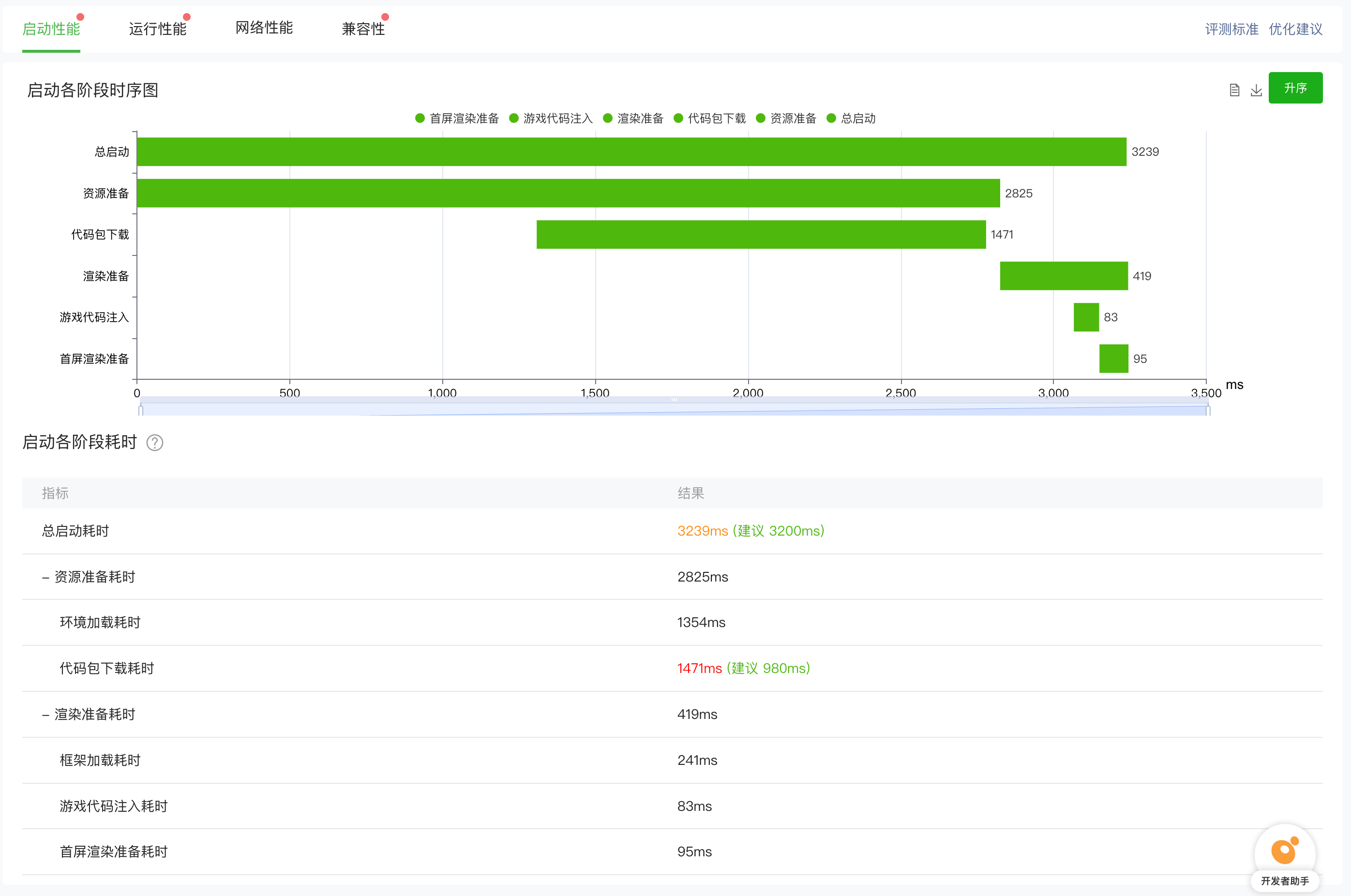Select the 总启动耗时 row label
Screen dimensions: 1351x896
tap(75, 531)
